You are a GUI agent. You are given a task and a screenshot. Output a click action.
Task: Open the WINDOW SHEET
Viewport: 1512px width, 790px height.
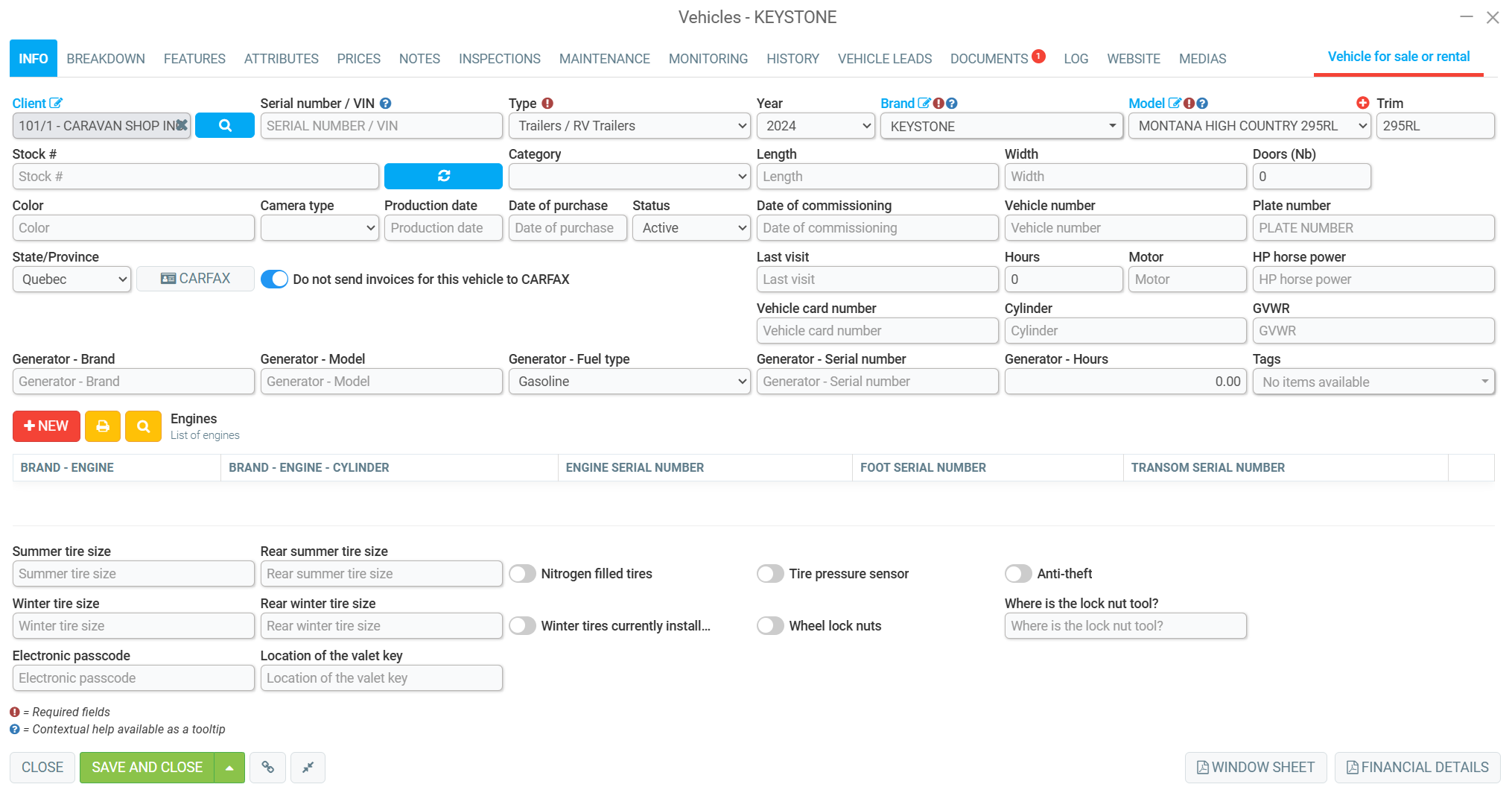point(1256,768)
